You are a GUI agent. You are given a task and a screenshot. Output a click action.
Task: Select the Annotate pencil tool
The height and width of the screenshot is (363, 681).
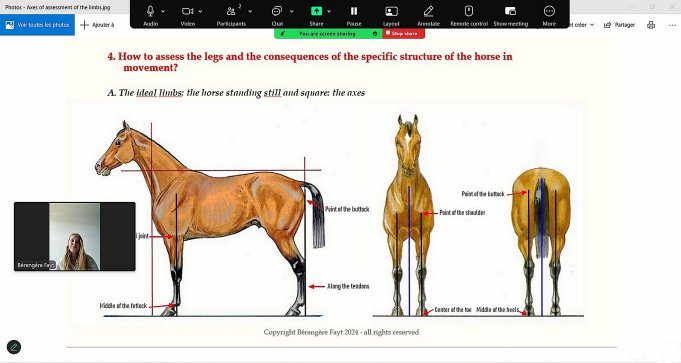pos(428,11)
